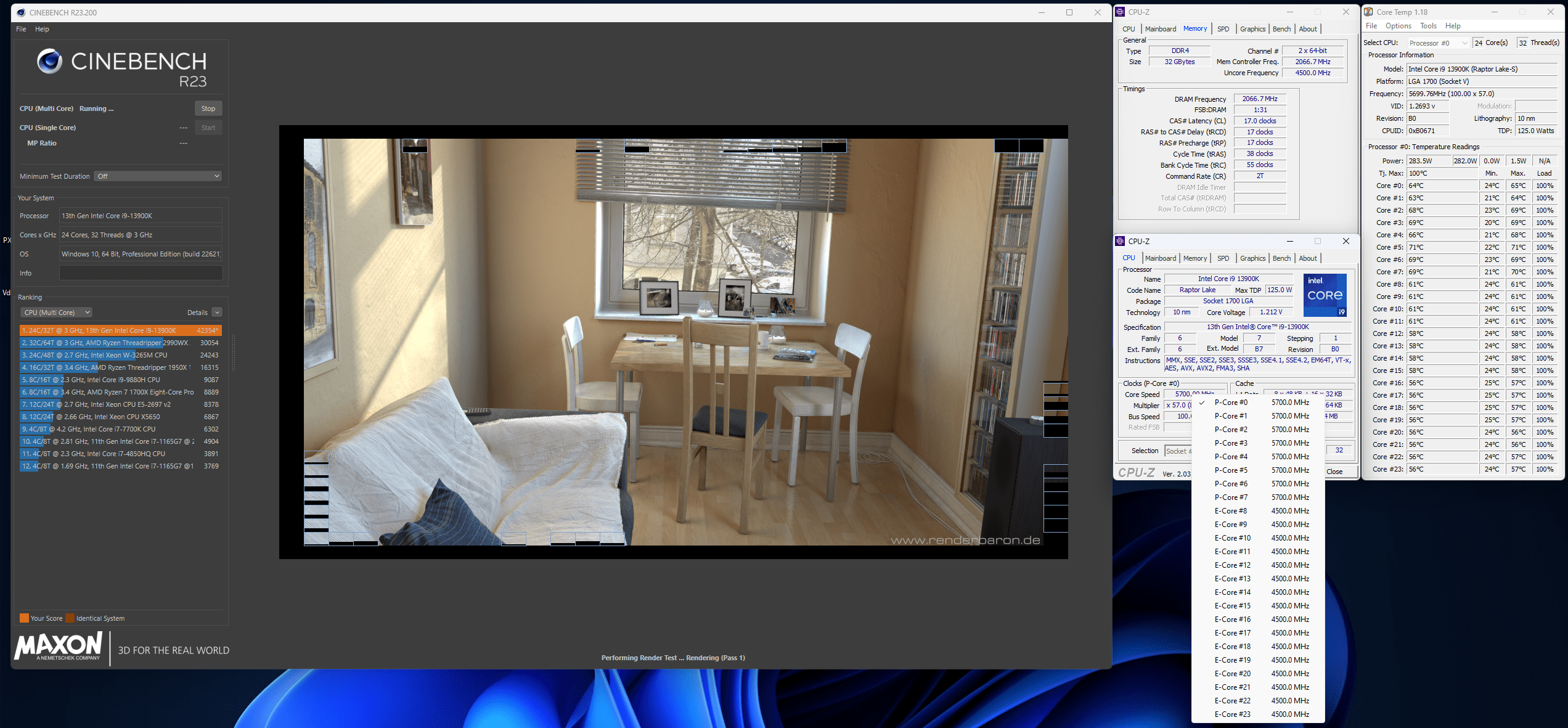Click the empty Info input field

click(x=141, y=273)
